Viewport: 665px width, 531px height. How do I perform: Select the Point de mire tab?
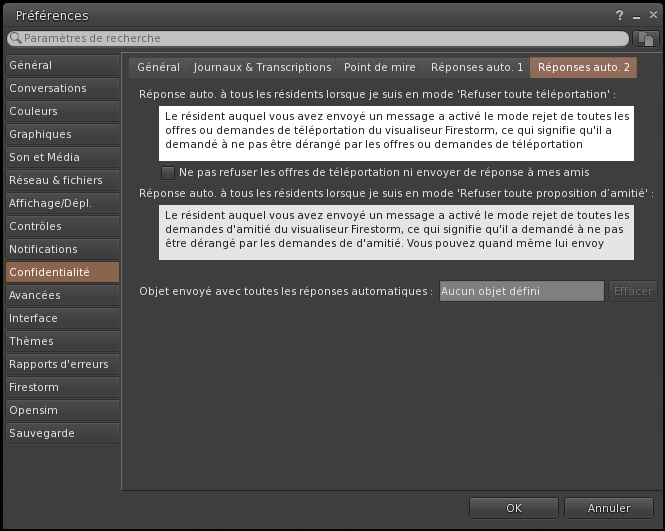(379, 67)
